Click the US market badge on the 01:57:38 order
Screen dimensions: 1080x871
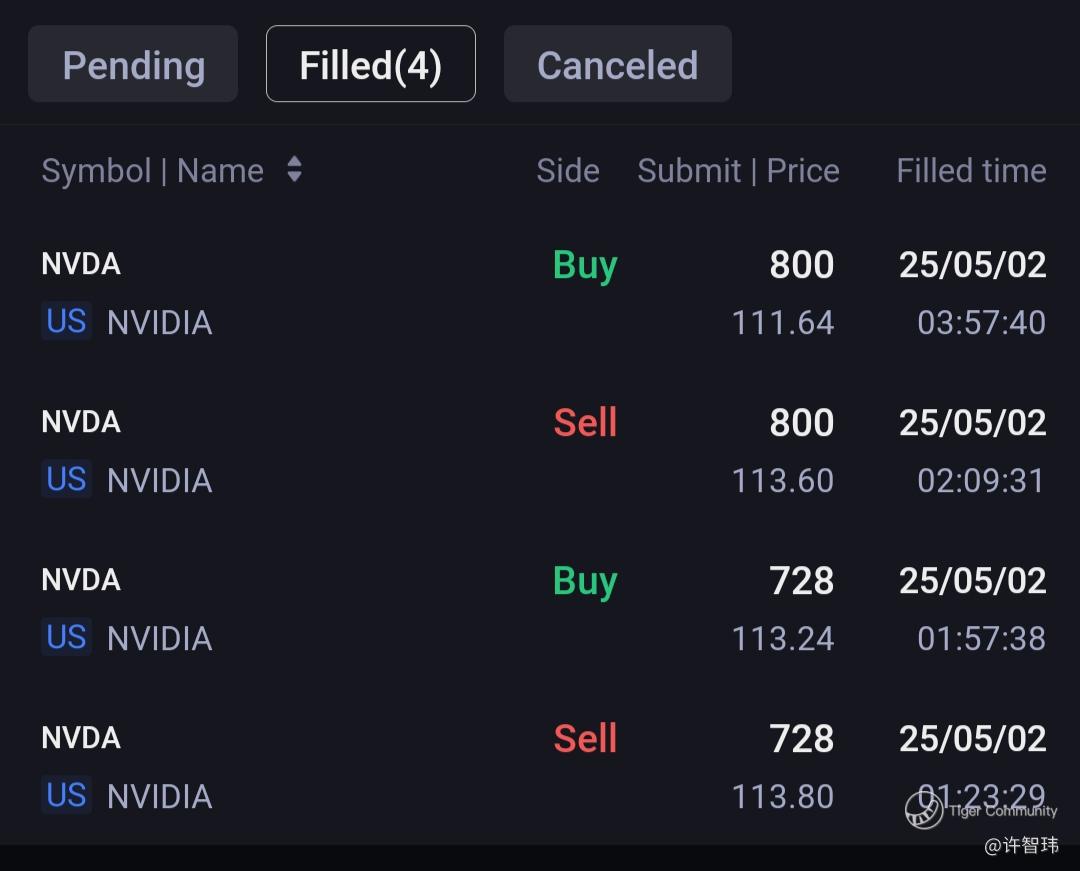coord(67,638)
